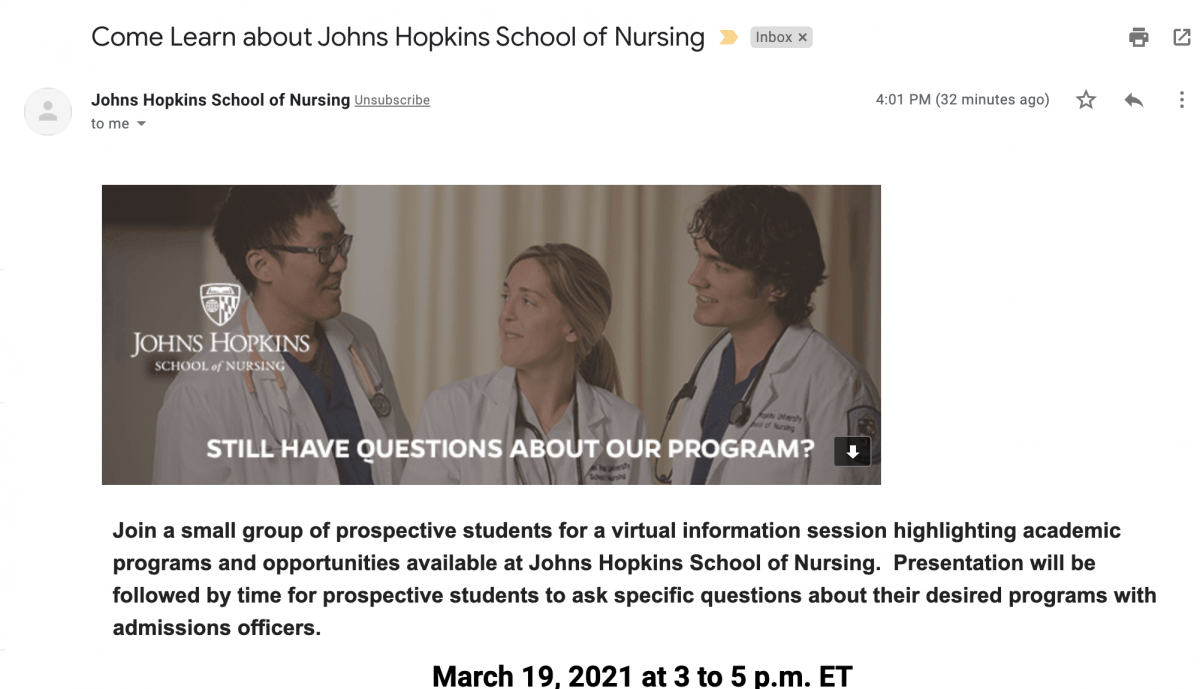The height and width of the screenshot is (689, 1200).
Task: Click the paragraph starting 'Join a small group'
Action: tap(634, 580)
